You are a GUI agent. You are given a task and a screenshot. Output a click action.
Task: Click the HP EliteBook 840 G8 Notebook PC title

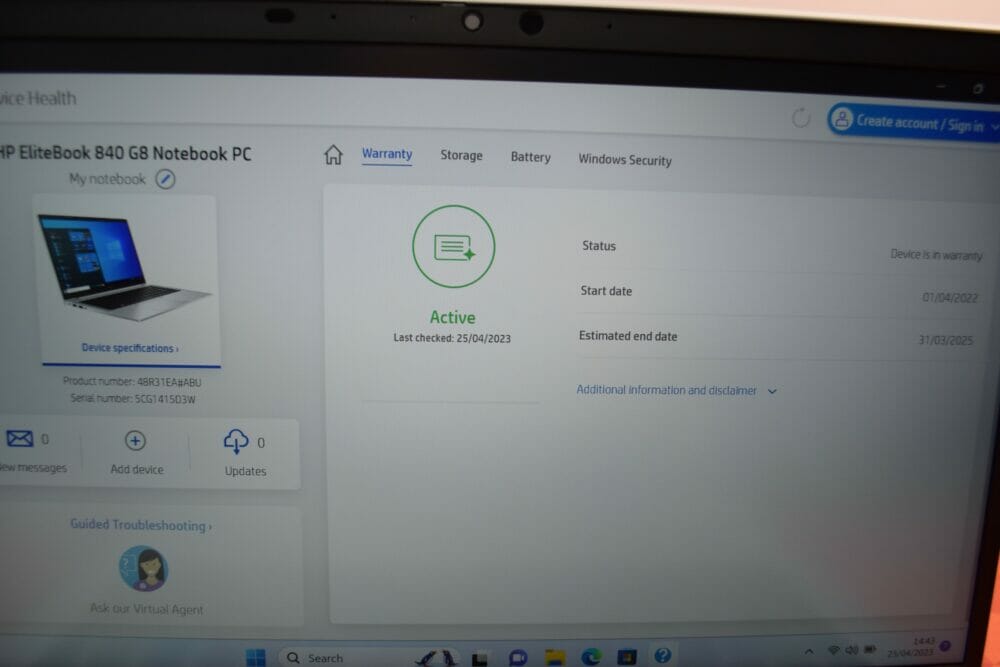coord(126,154)
